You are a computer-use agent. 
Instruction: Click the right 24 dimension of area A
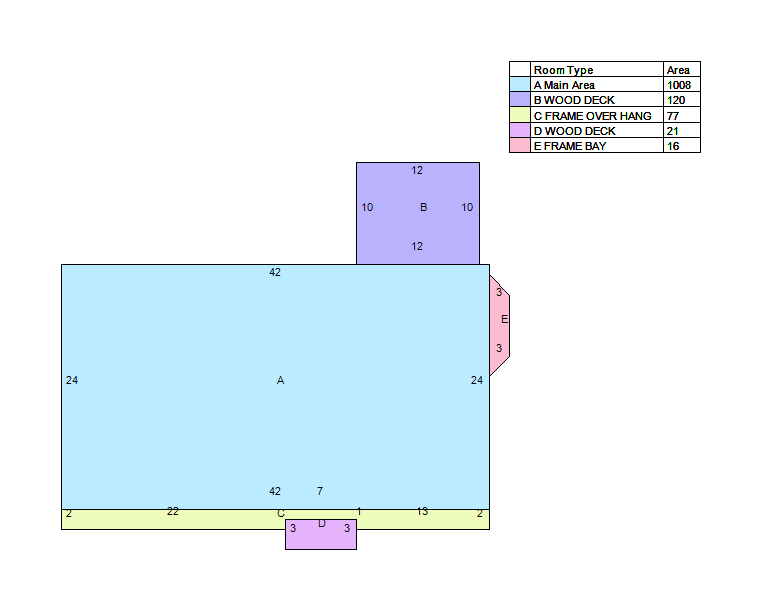477,380
